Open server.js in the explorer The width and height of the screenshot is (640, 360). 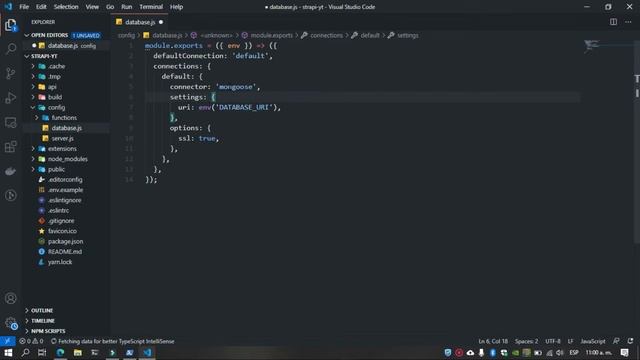point(62,138)
